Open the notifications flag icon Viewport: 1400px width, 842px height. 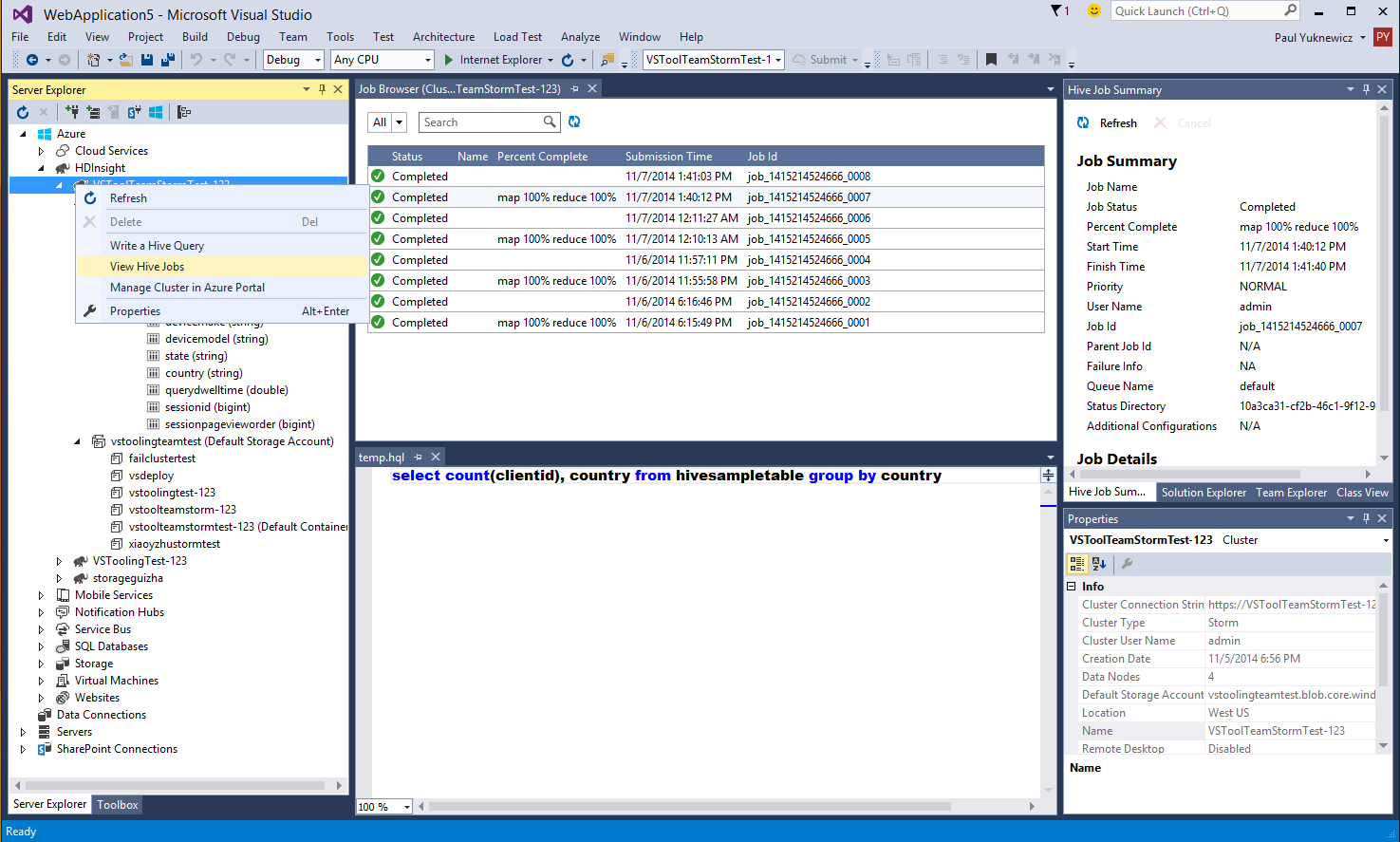tap(1057, 10)
